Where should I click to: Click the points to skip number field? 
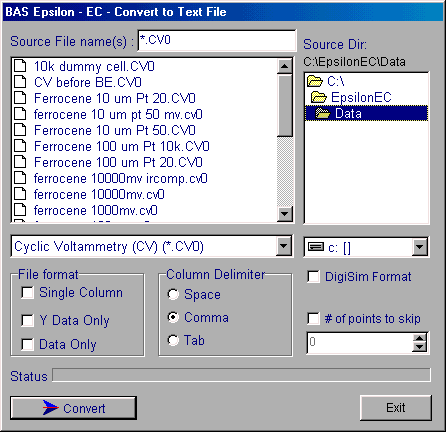(x=360, y=342)
